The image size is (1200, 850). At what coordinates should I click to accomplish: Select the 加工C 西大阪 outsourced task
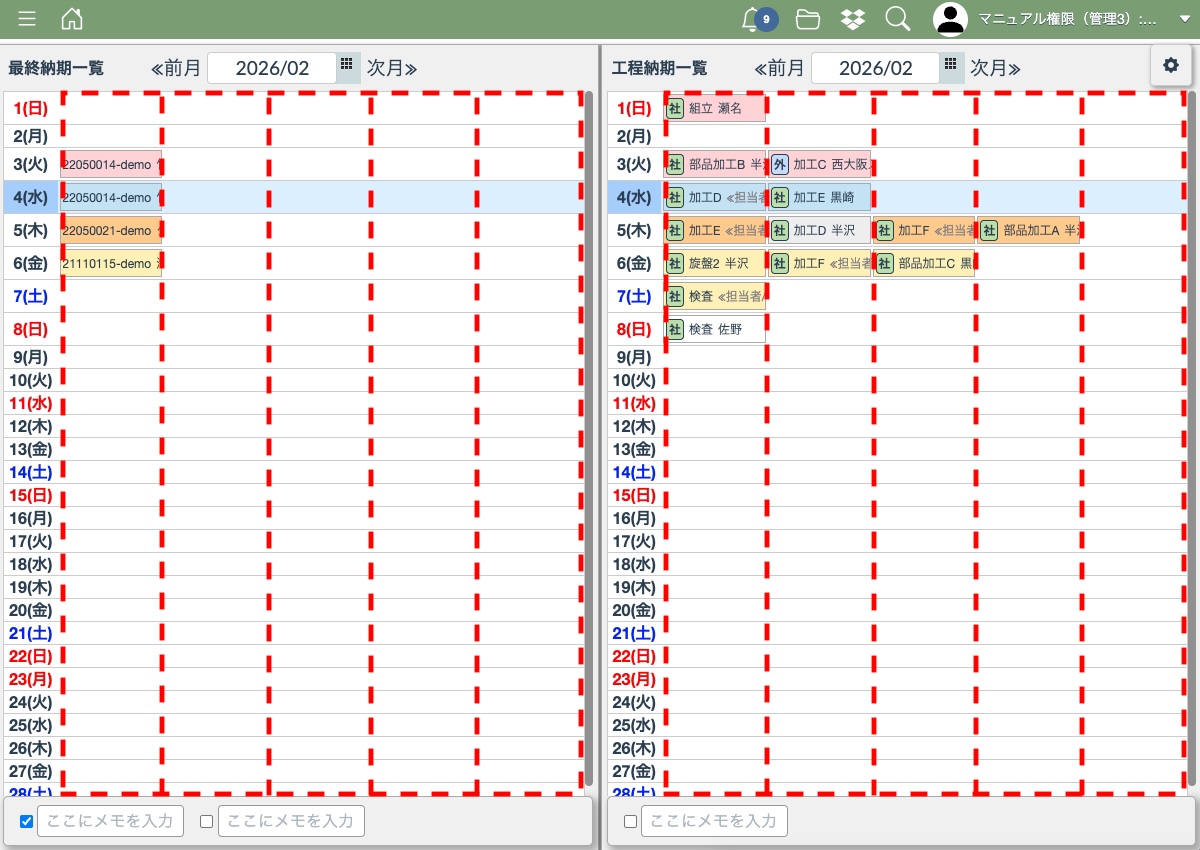tap(820, 164)
